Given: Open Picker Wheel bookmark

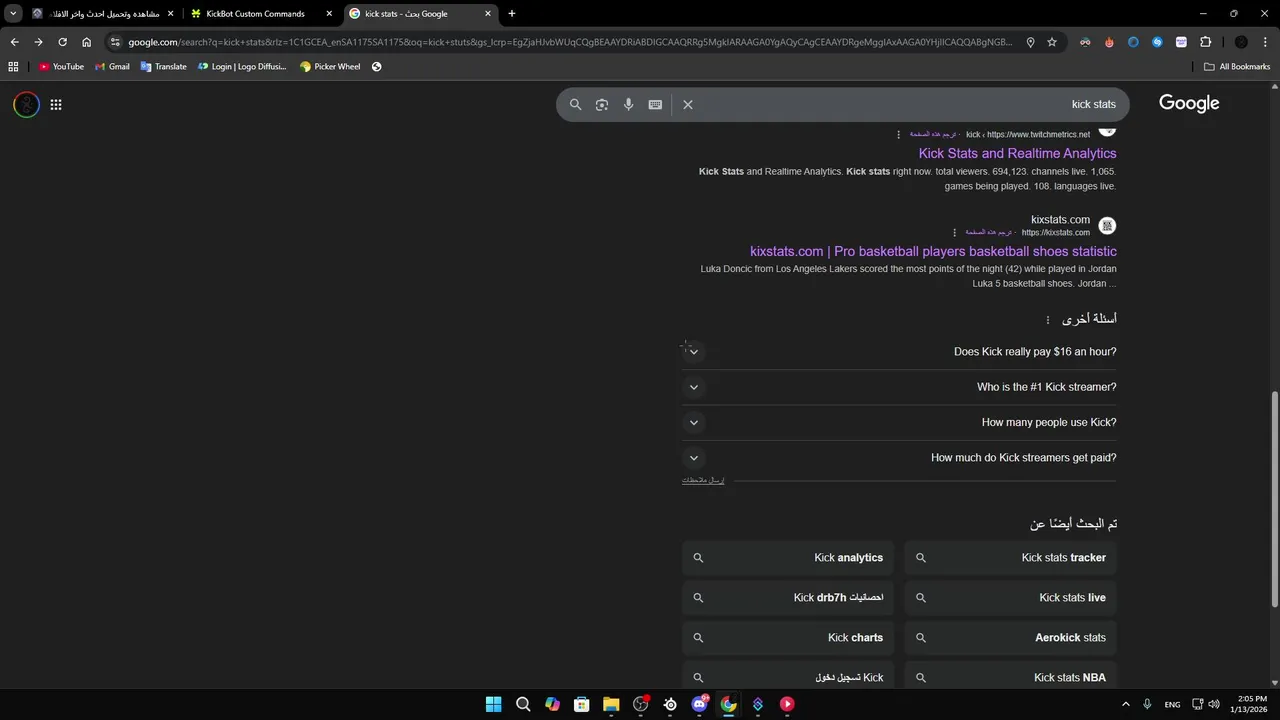Looking at the screenshot, I should click(330, 67).
